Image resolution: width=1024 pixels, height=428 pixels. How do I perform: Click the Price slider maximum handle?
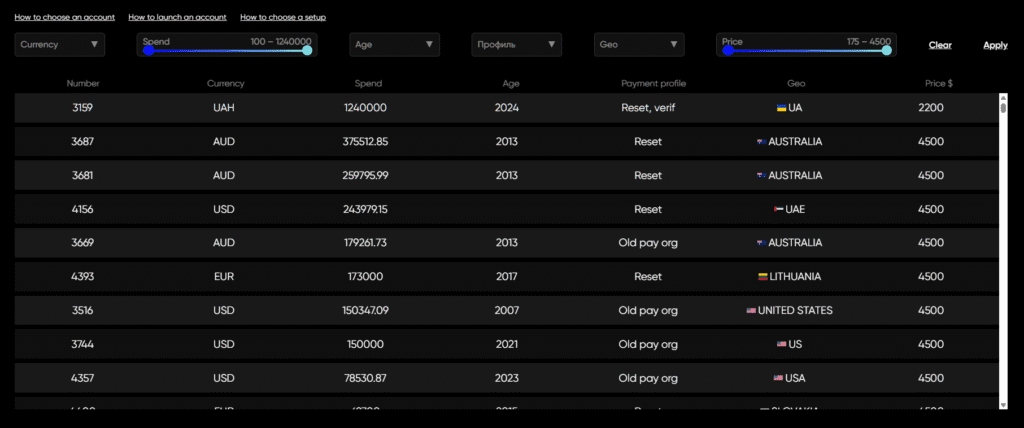coord(886,50)
